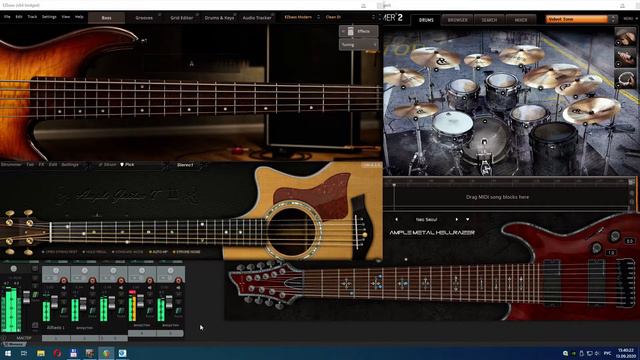Click the taskbar volume tray icon
The height and width of the screenshot is (360, 640).
[597, 353]
